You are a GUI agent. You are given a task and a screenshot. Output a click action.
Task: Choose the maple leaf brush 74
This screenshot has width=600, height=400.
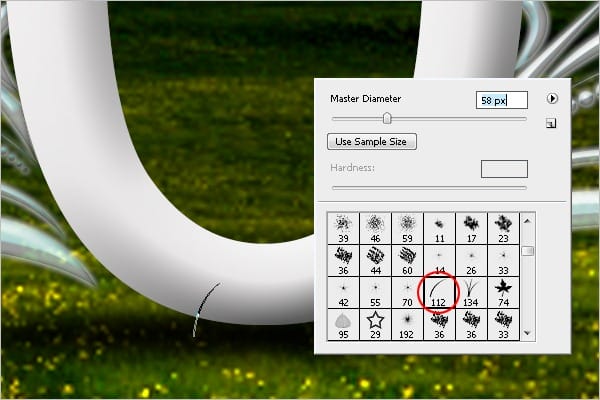point(503,293)
